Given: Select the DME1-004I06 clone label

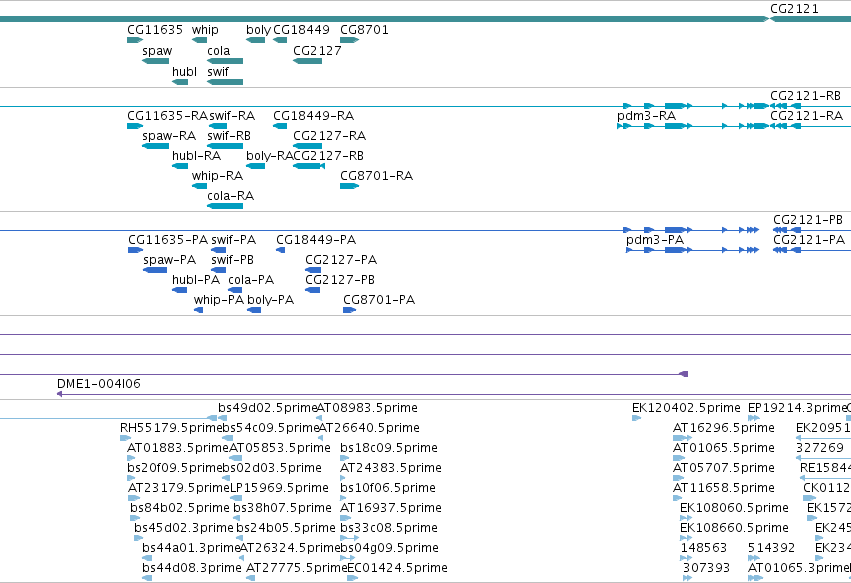Looking at the screenshot, I should [99, 384].
